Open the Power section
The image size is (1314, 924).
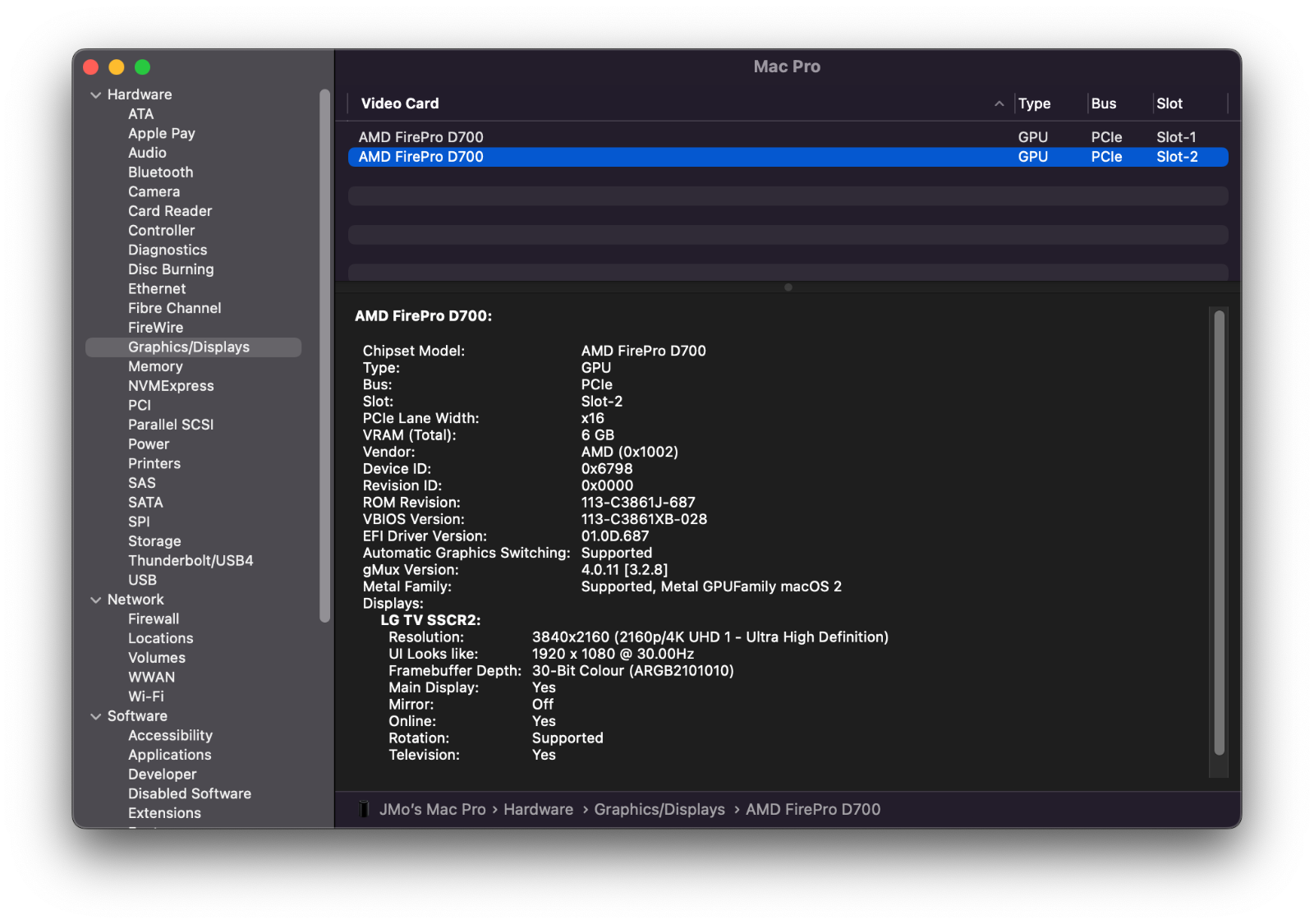[x=149, y=444]
